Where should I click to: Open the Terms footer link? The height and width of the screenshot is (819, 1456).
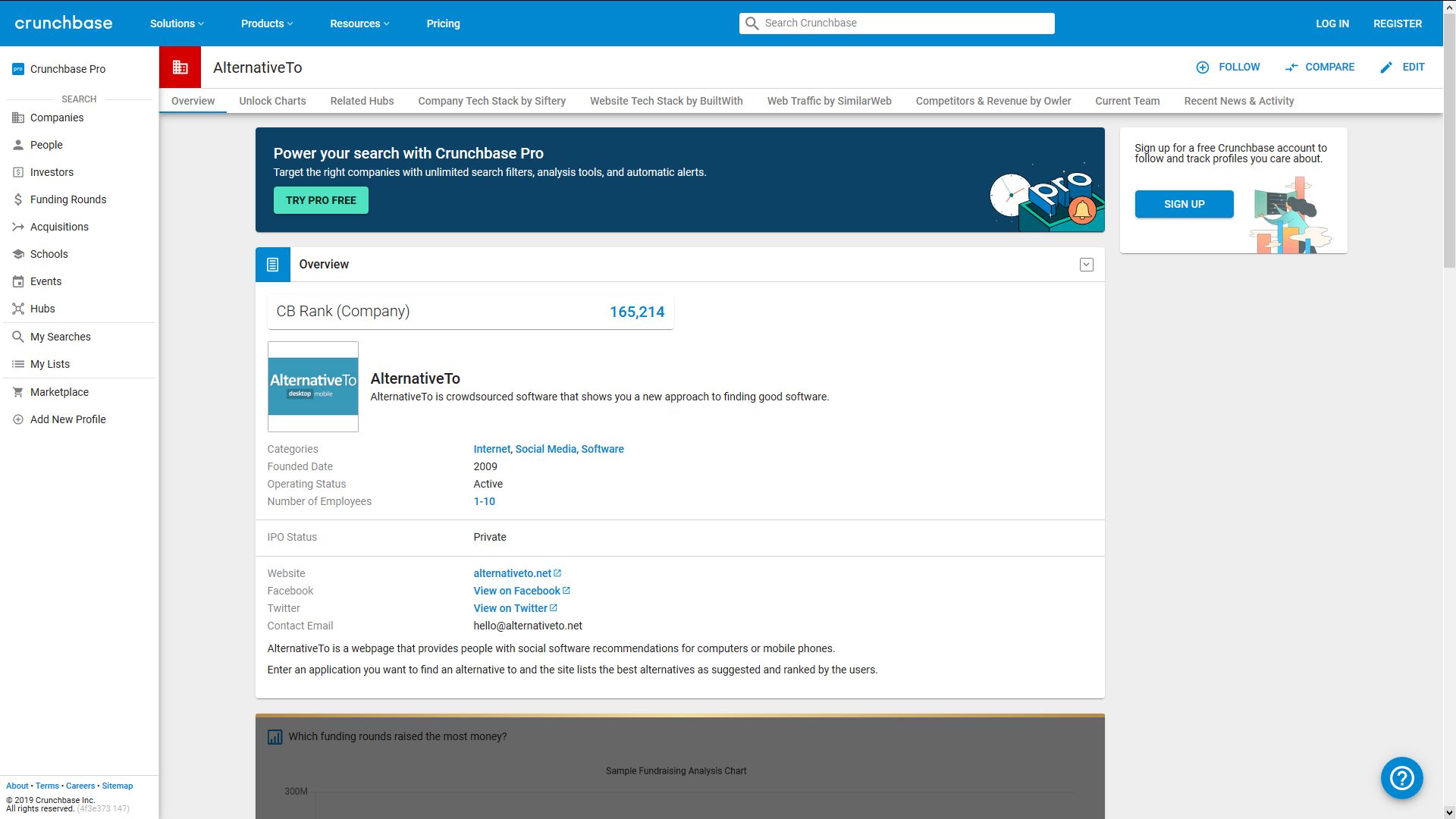(47, 786)
